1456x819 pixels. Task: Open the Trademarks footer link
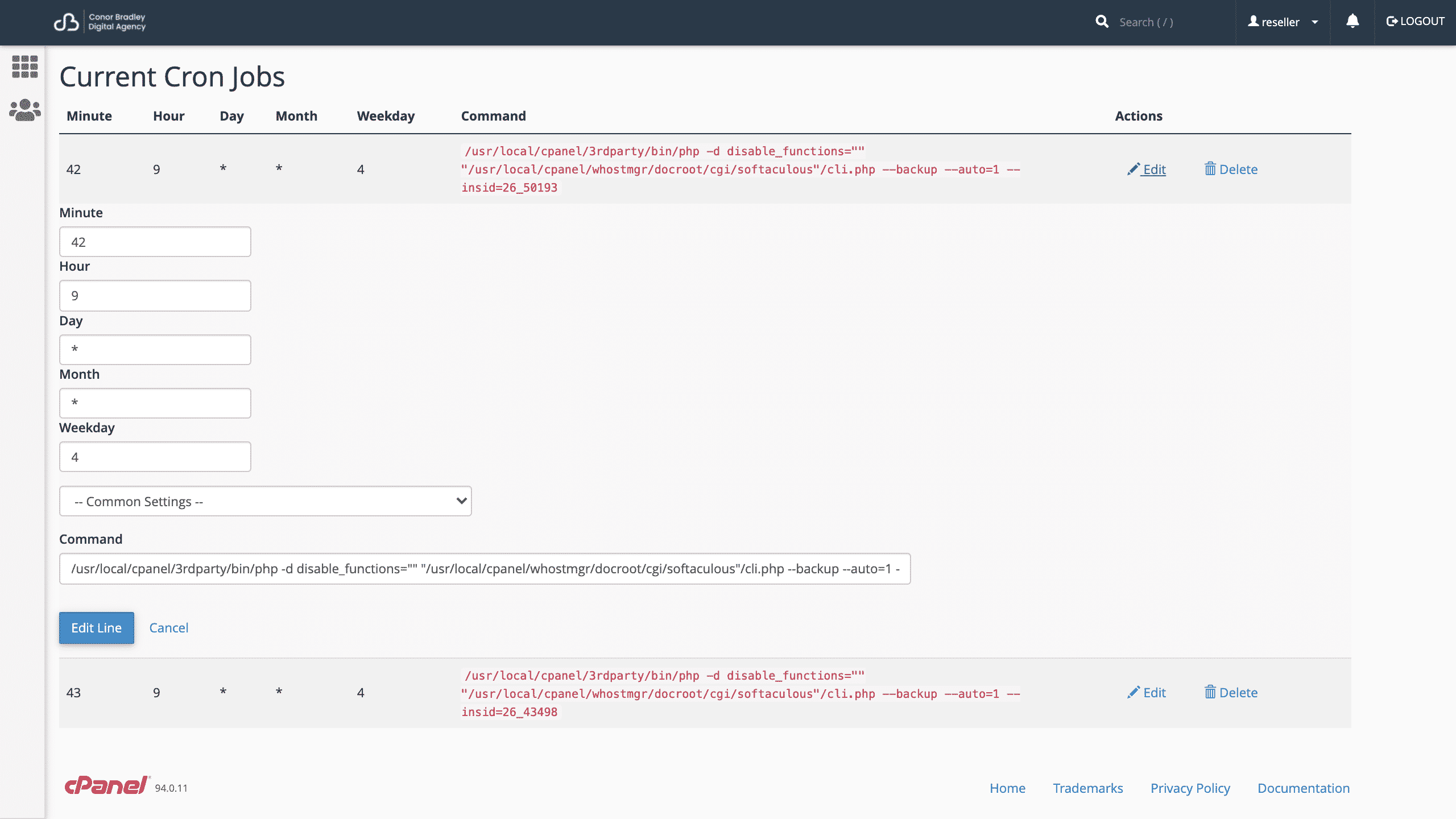[x=1087, y=788]
